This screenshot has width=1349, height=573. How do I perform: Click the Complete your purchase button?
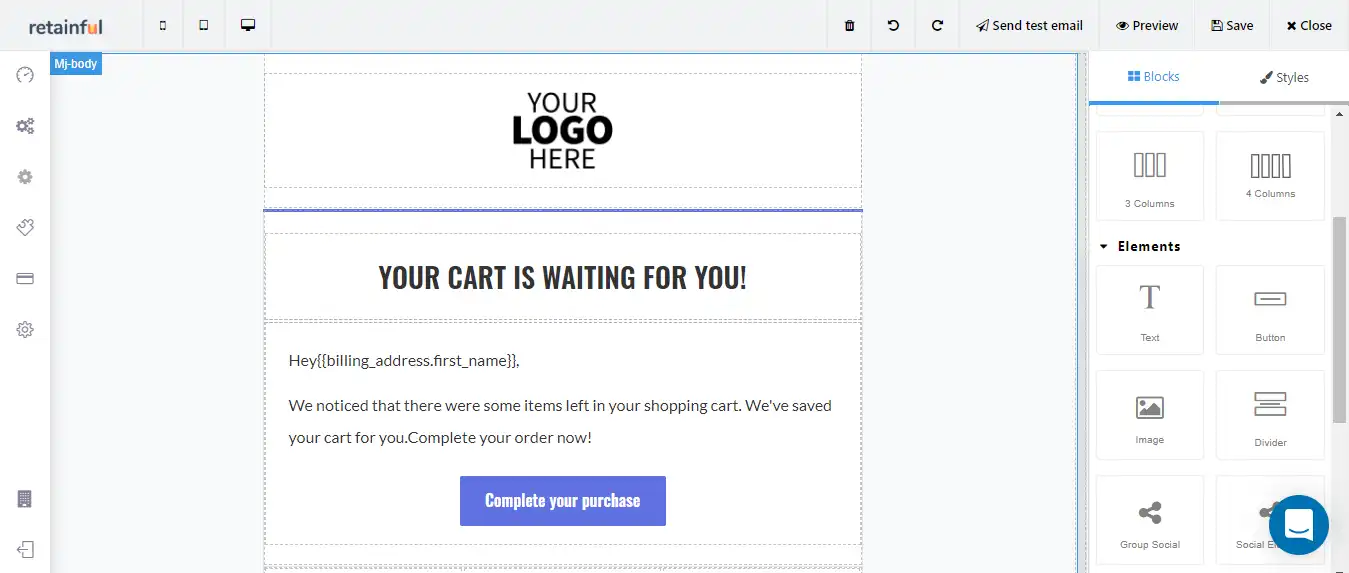(562, 501)
